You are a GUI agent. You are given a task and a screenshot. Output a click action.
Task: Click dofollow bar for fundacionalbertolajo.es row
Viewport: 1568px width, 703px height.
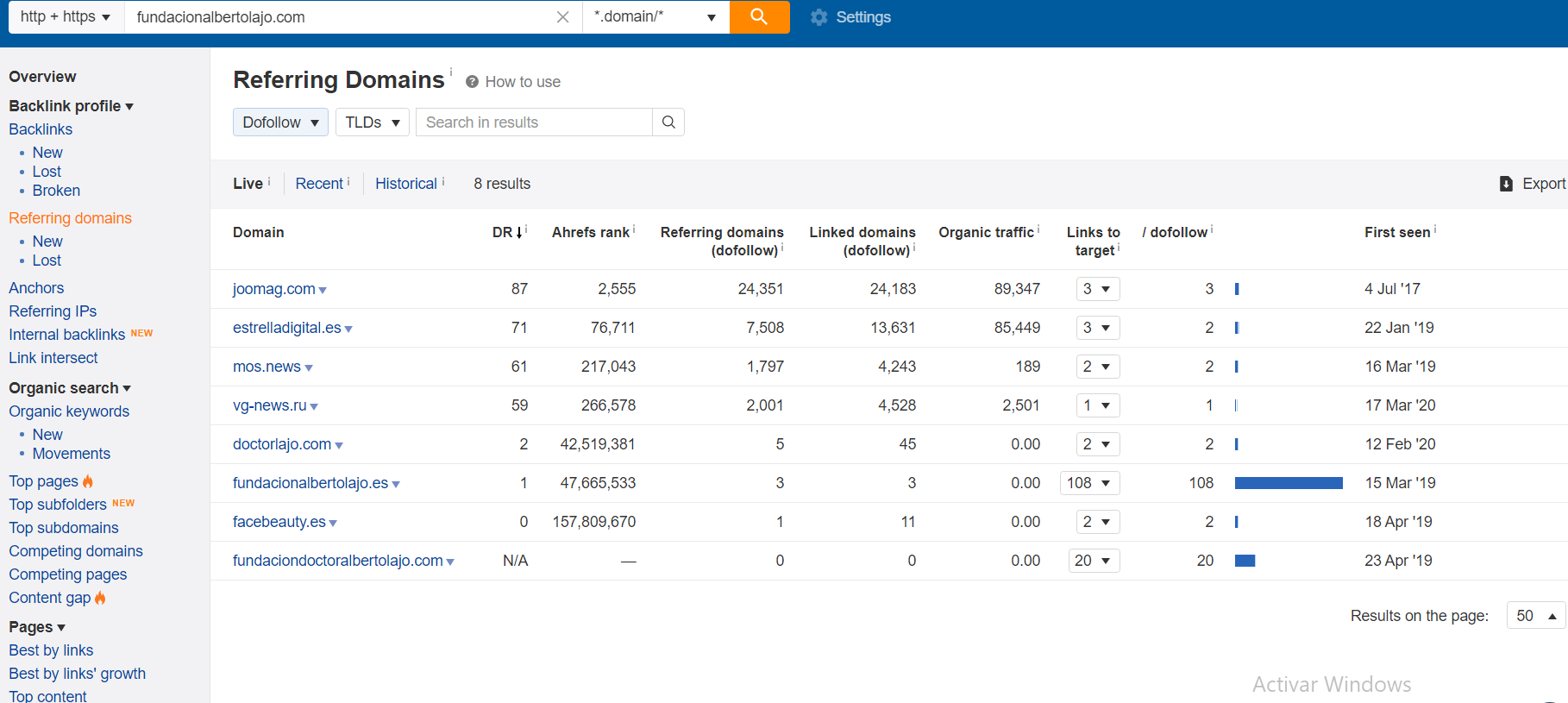(1289, 483)
